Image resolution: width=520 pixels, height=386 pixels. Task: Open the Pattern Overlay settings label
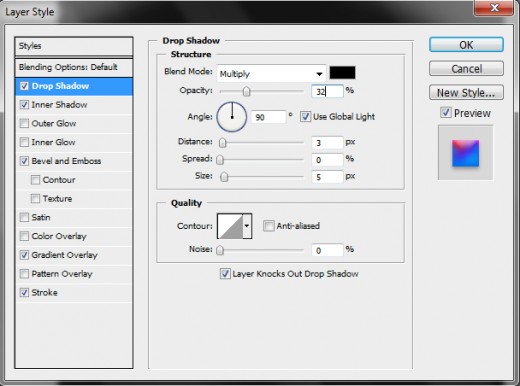coord(62,274)
